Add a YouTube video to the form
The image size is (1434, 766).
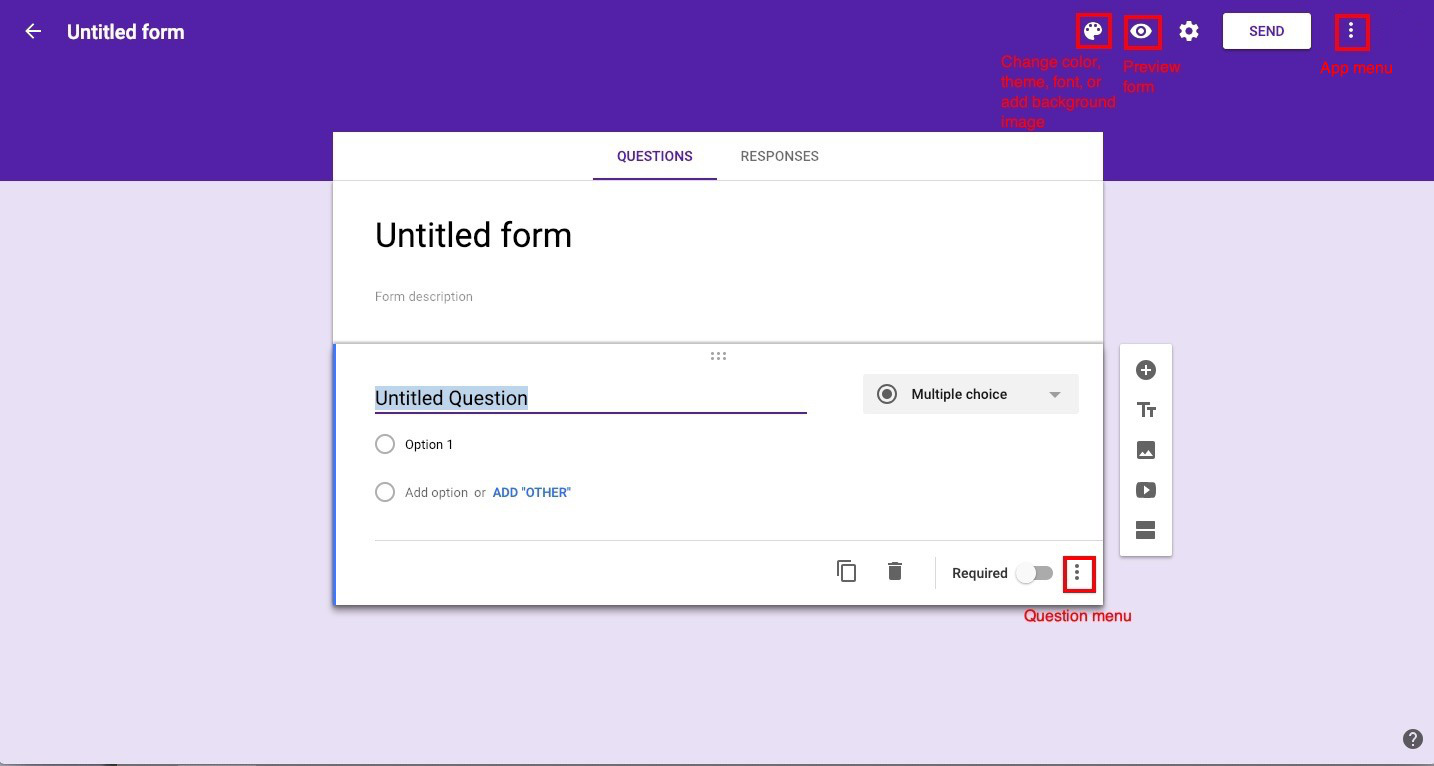tap(1145, 490)
